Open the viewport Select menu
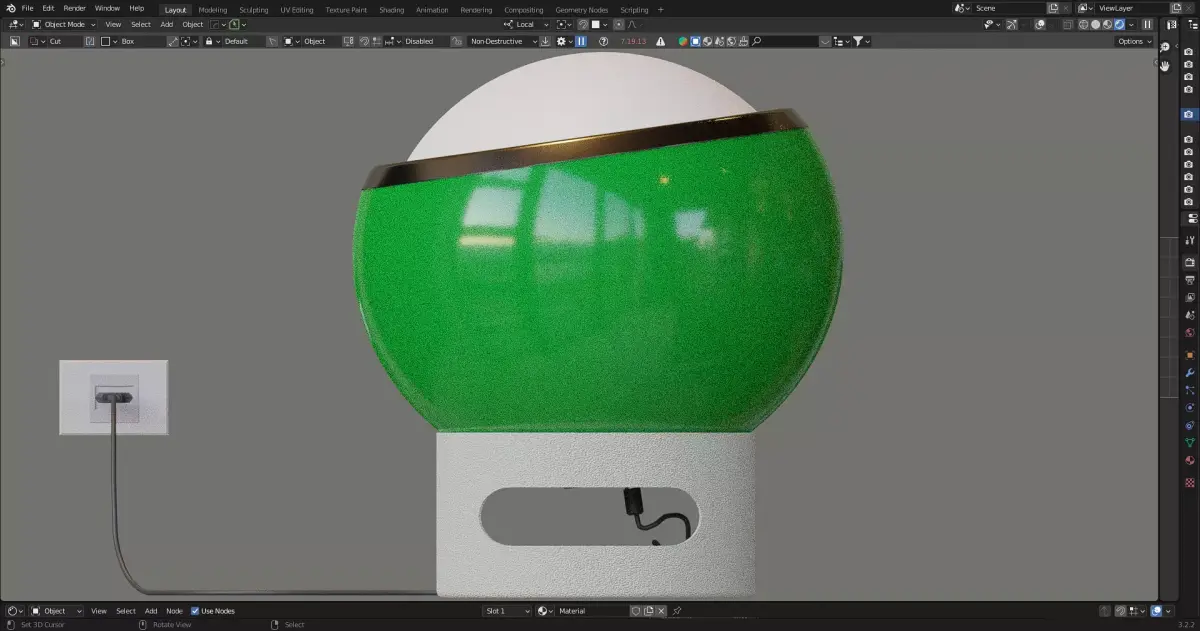The image size is (1200, 631). coord(141,24)
